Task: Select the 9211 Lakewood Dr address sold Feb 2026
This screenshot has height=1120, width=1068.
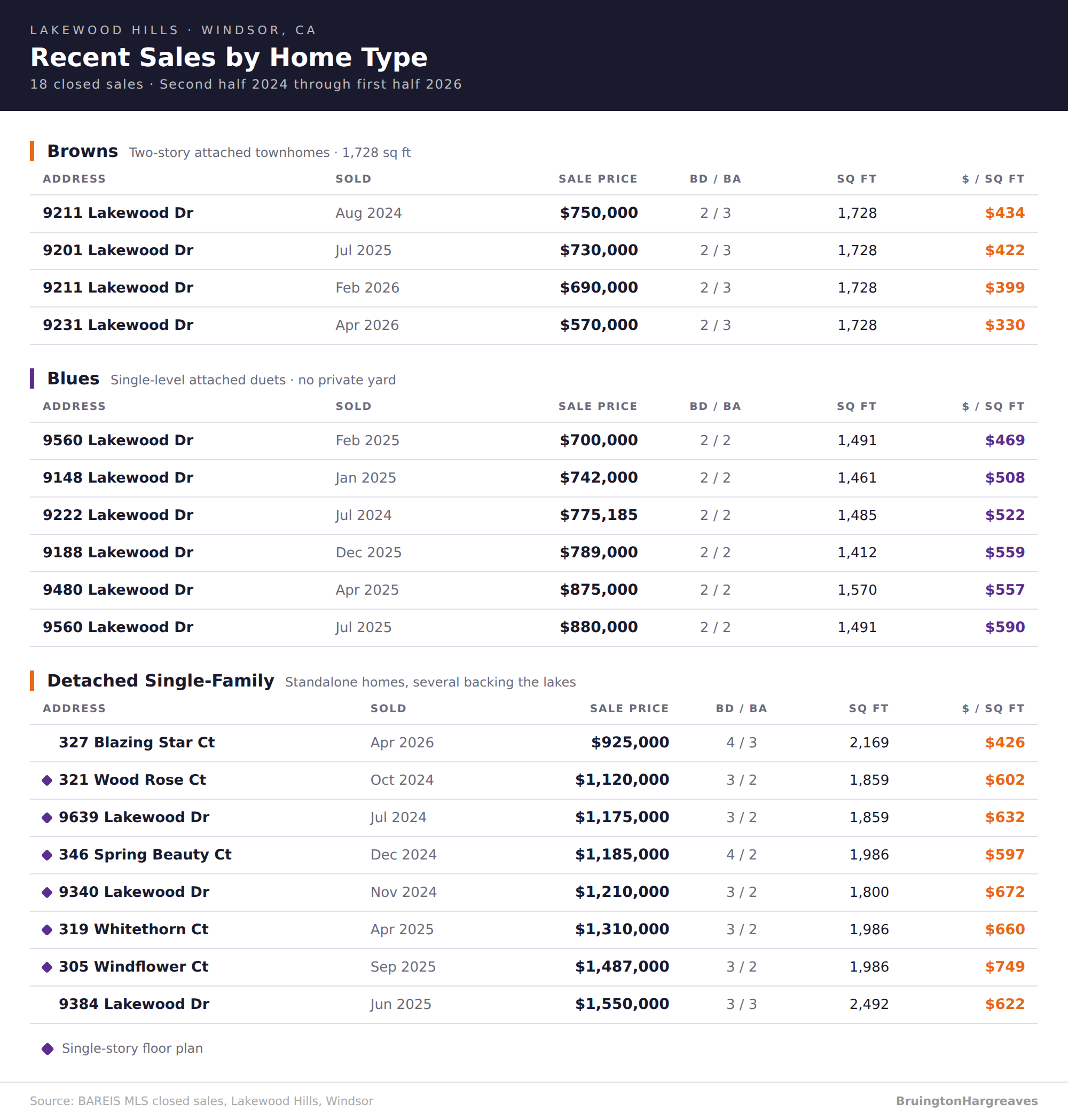Action: click(118, 288)
